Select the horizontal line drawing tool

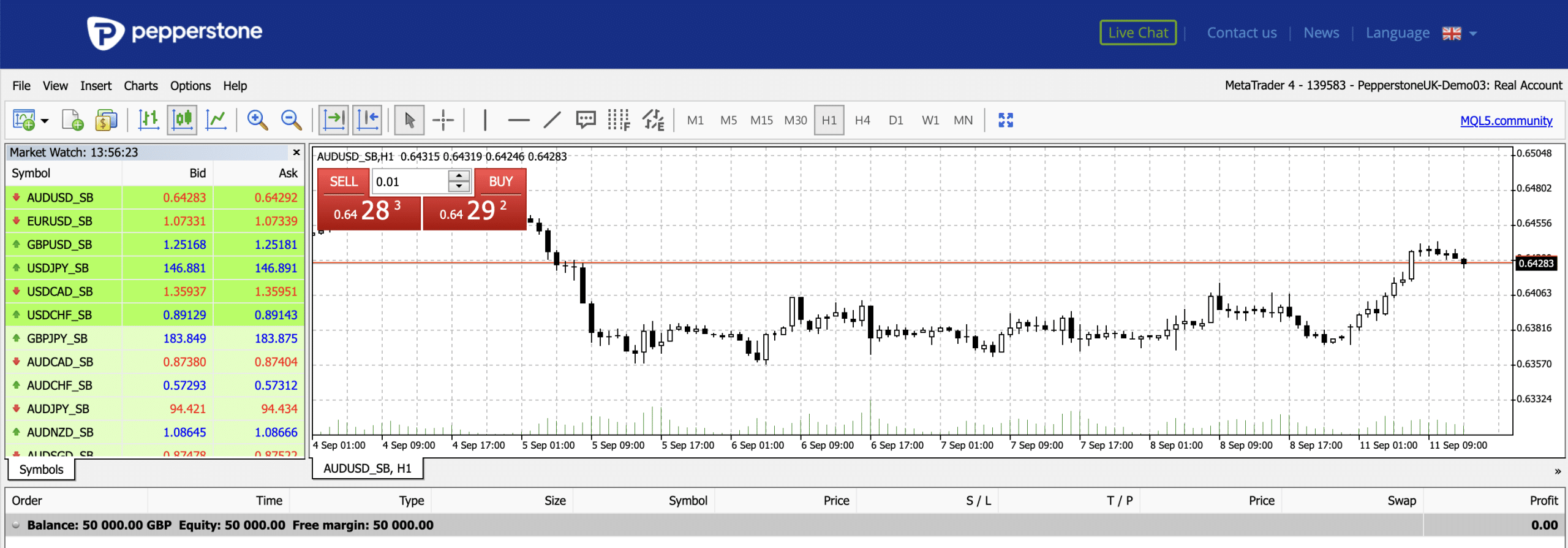518,120
